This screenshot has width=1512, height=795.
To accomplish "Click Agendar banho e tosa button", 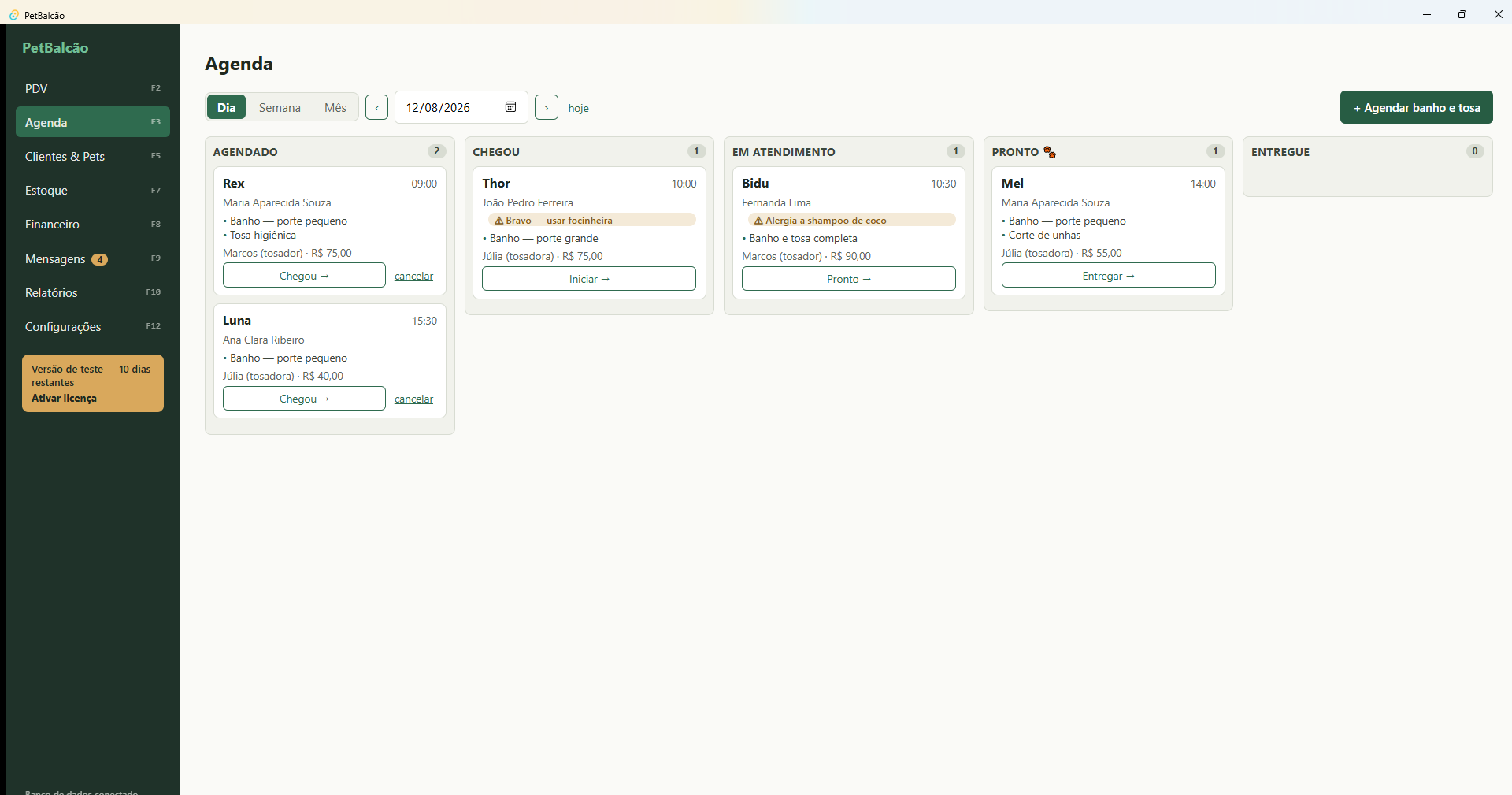I will click(1417, 107).
